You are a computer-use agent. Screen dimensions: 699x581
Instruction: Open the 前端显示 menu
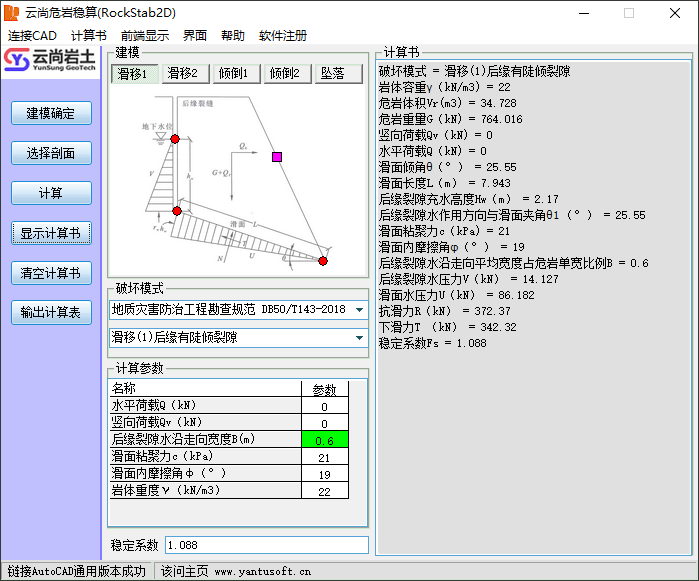pos(145,35)
